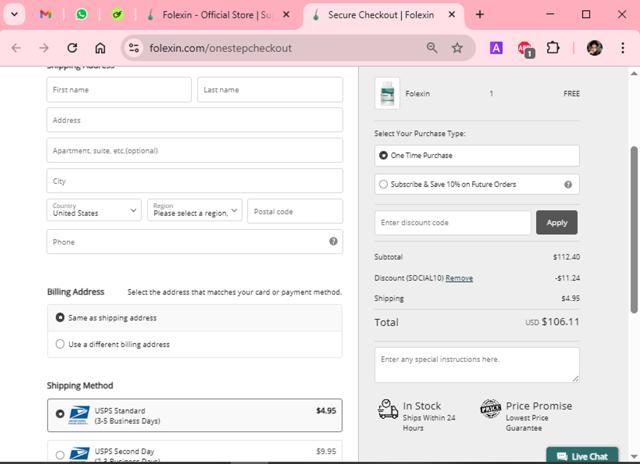
Task: Show the Phone field help tooltip icon
Action: pyautogui.click(x=333, y=242)
